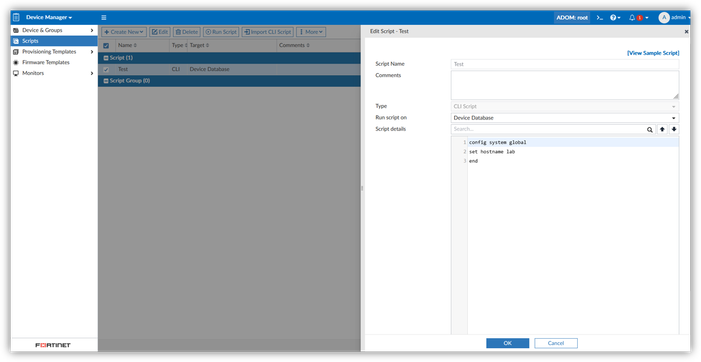Click the script details Search field

click(x=549, y=129)
